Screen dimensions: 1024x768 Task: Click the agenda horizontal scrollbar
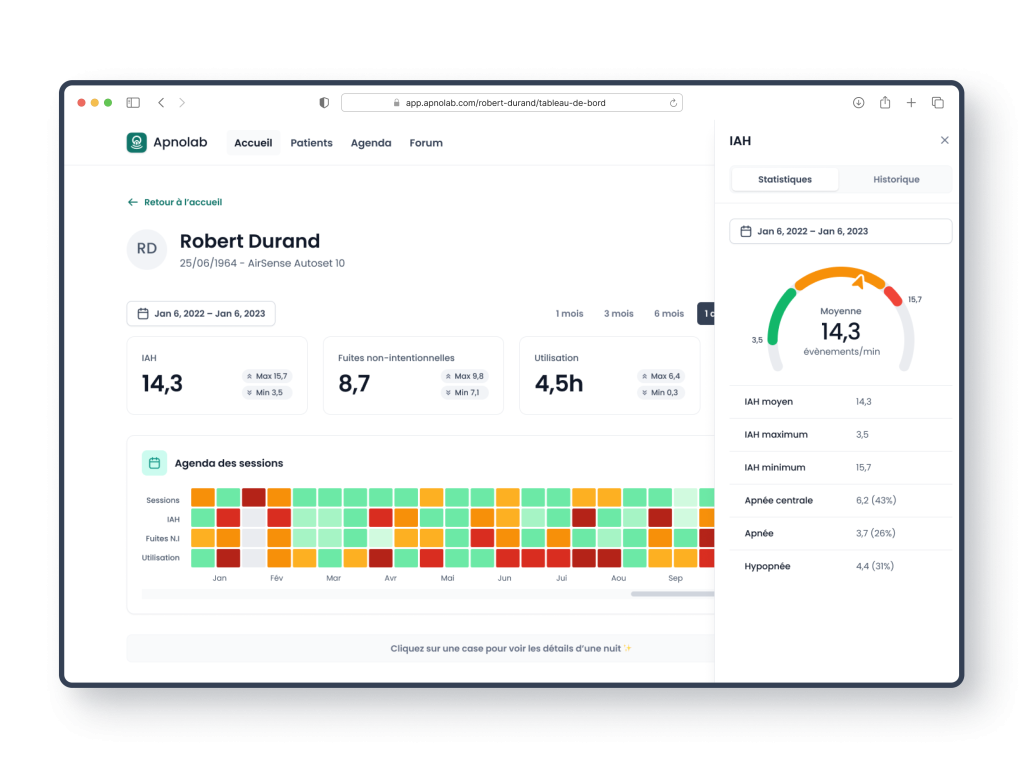tap(672, 594)
